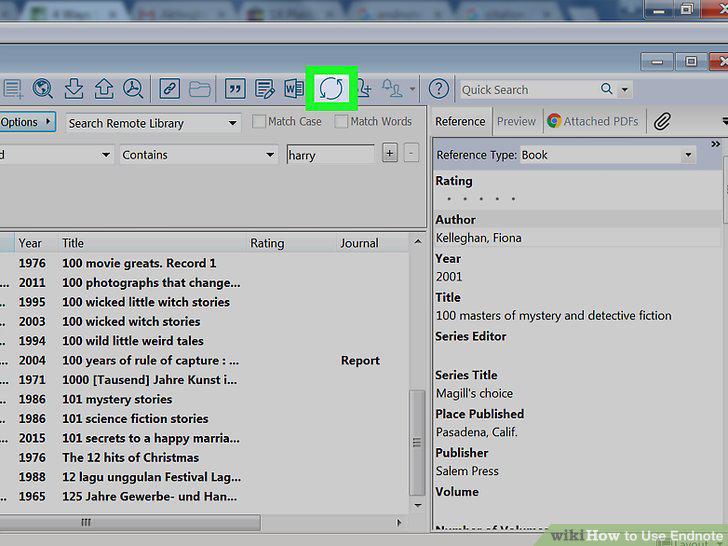The height and width of the screenshot is (546, 728).
Task: Click in the Quick Search field
Action: 527,90
